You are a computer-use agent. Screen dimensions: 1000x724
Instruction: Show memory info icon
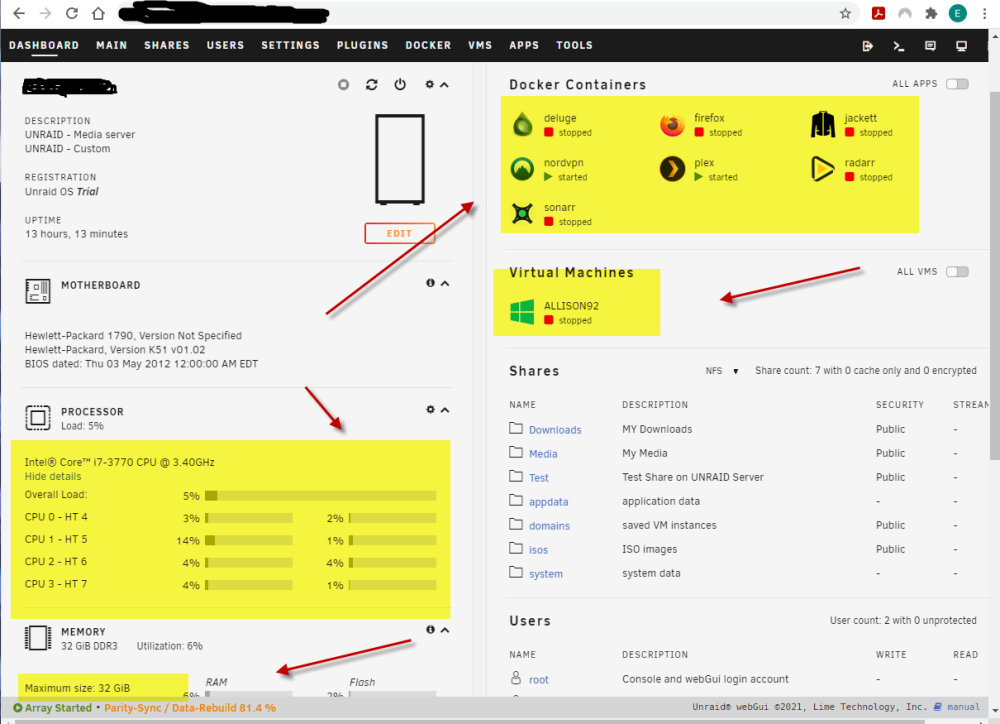coord(430,630)
